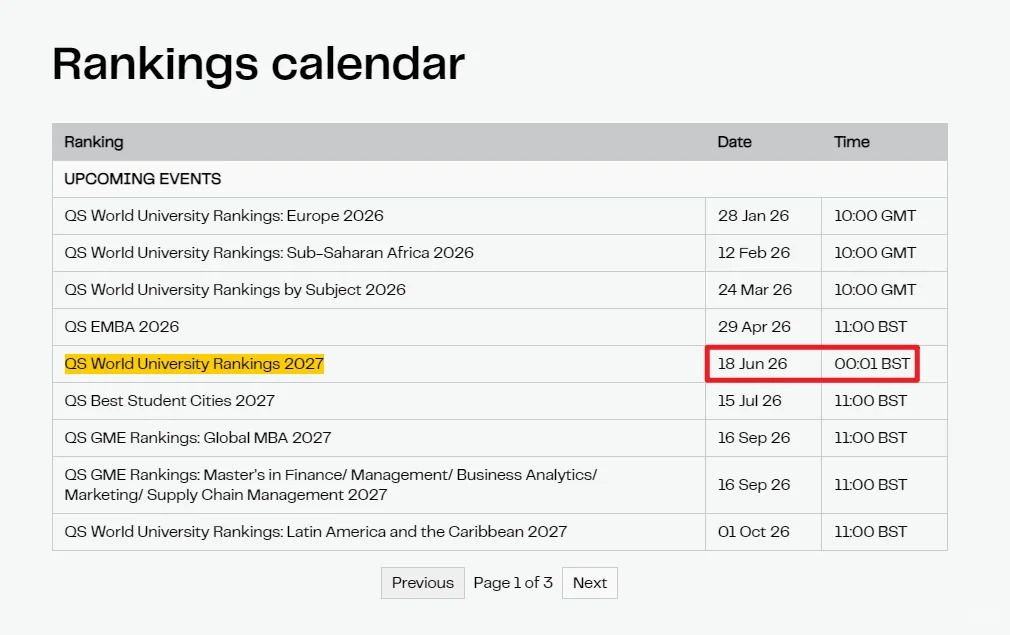Click highlighted QS World University Rankings 2027
The image size is (1010, 635).
click(194, 364)
